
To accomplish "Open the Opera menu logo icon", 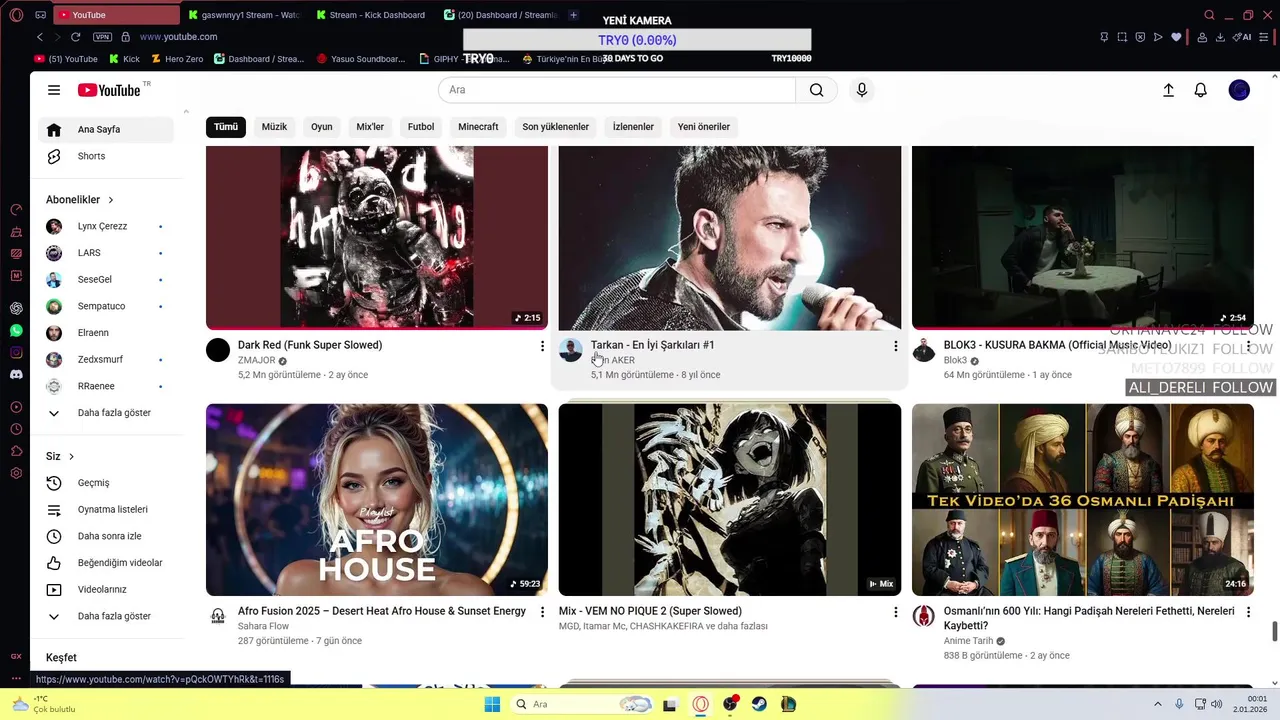I will pyautogui.click(x=16, y=15).
